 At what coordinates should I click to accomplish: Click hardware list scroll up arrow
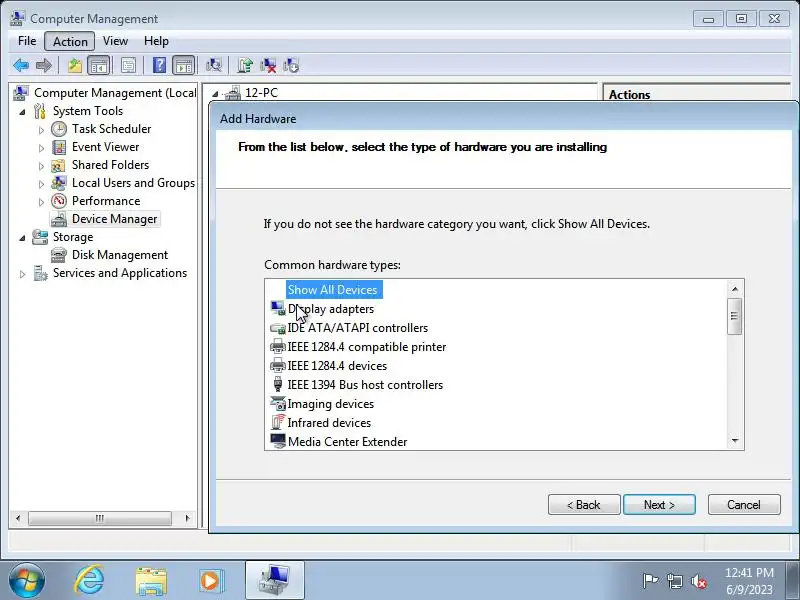coord(735,289)
